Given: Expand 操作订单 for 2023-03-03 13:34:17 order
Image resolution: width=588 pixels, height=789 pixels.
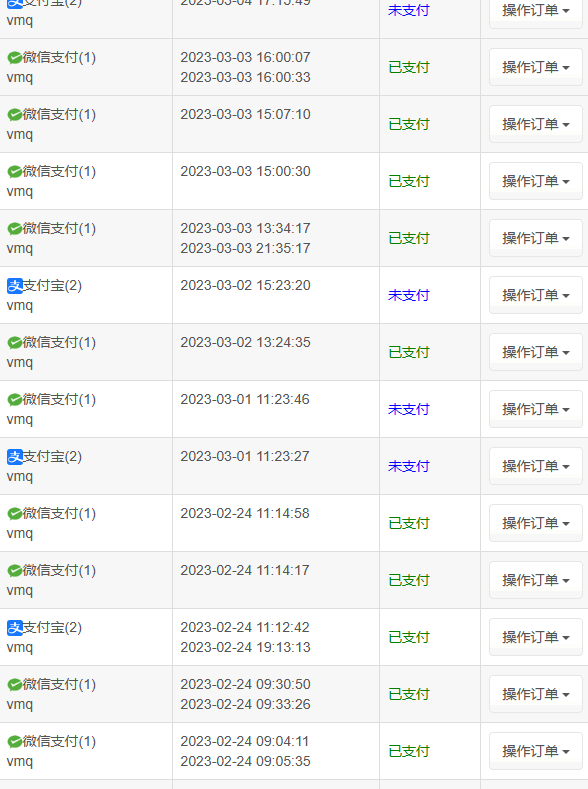Looking at the screenshot, I should click(x=536, y=238).
